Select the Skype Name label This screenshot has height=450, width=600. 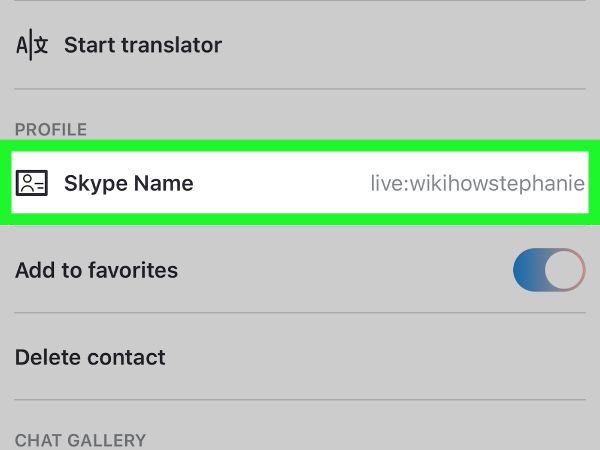pyautogui.click(x=129, y=183)
